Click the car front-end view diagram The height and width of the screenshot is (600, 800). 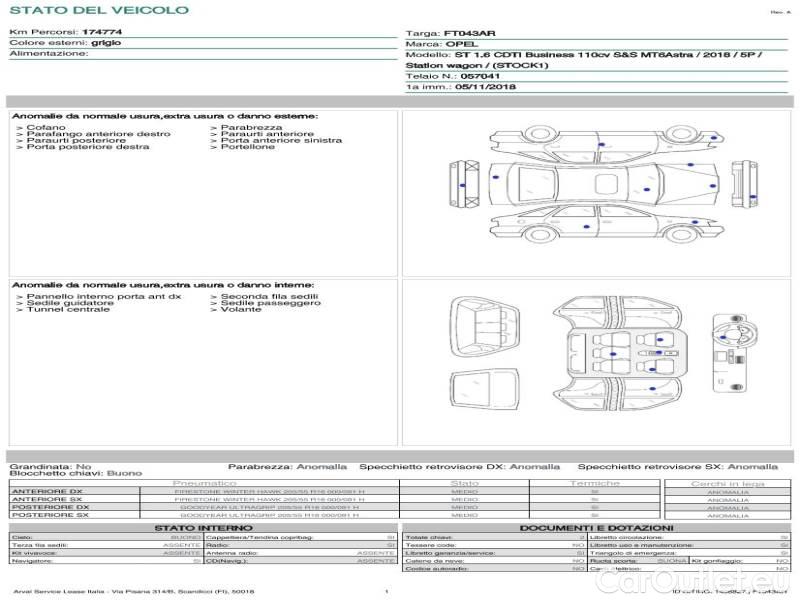pyautogui.click(x=744, y=184)
